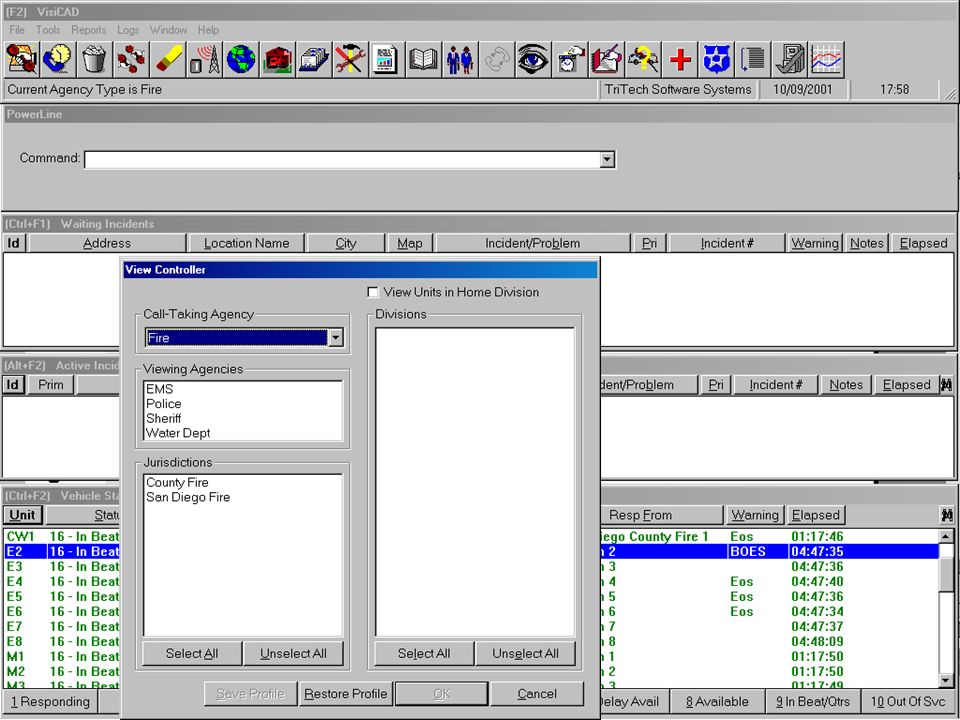Screen dimensions: 960x720
Task: Open the hammer and wrench tools icon
Action: pos(350,60)
